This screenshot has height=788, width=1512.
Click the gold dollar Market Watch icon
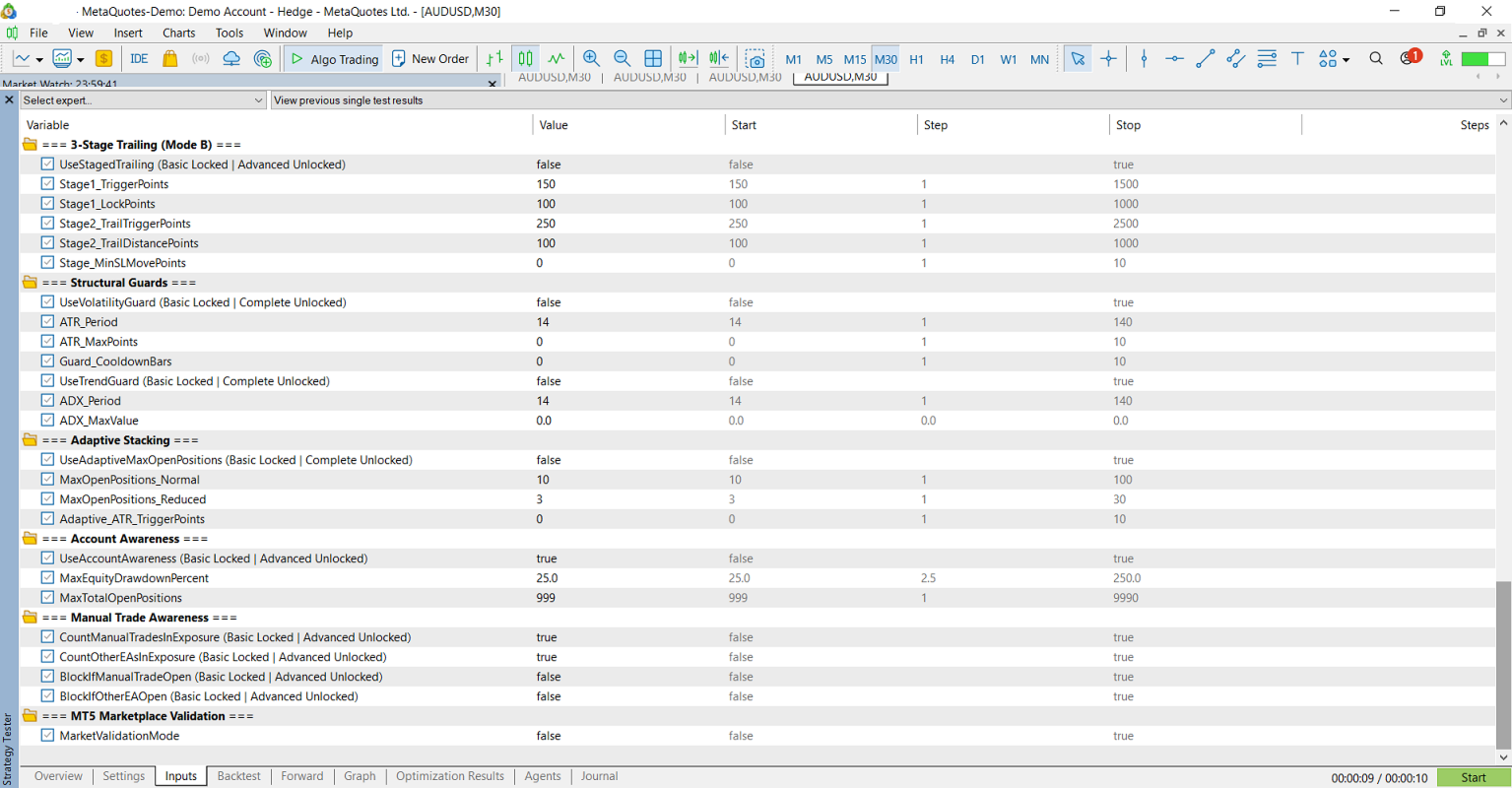pos(103,59)
